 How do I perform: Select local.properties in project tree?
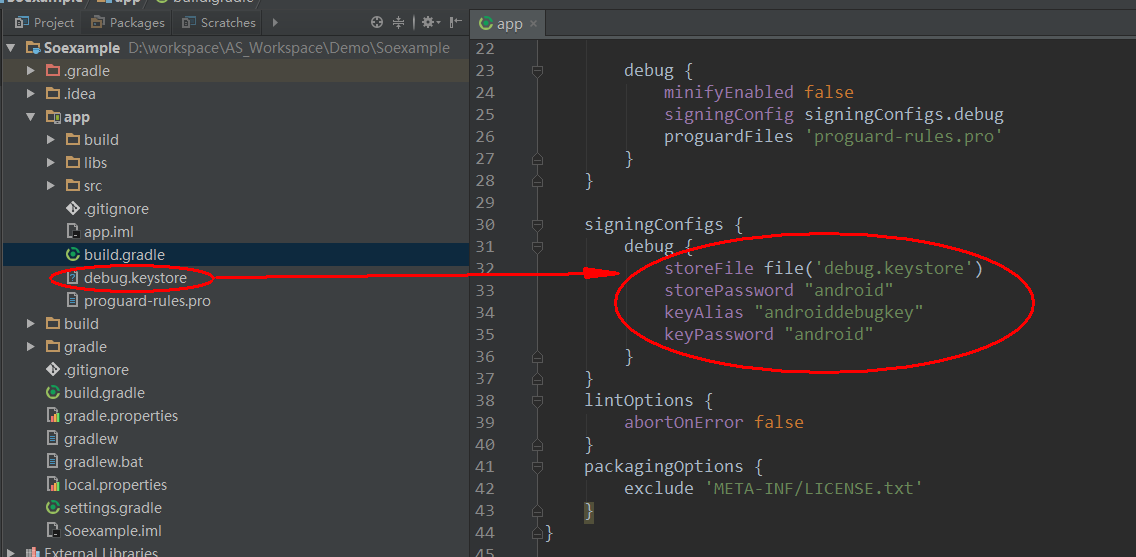click(114, 485)
